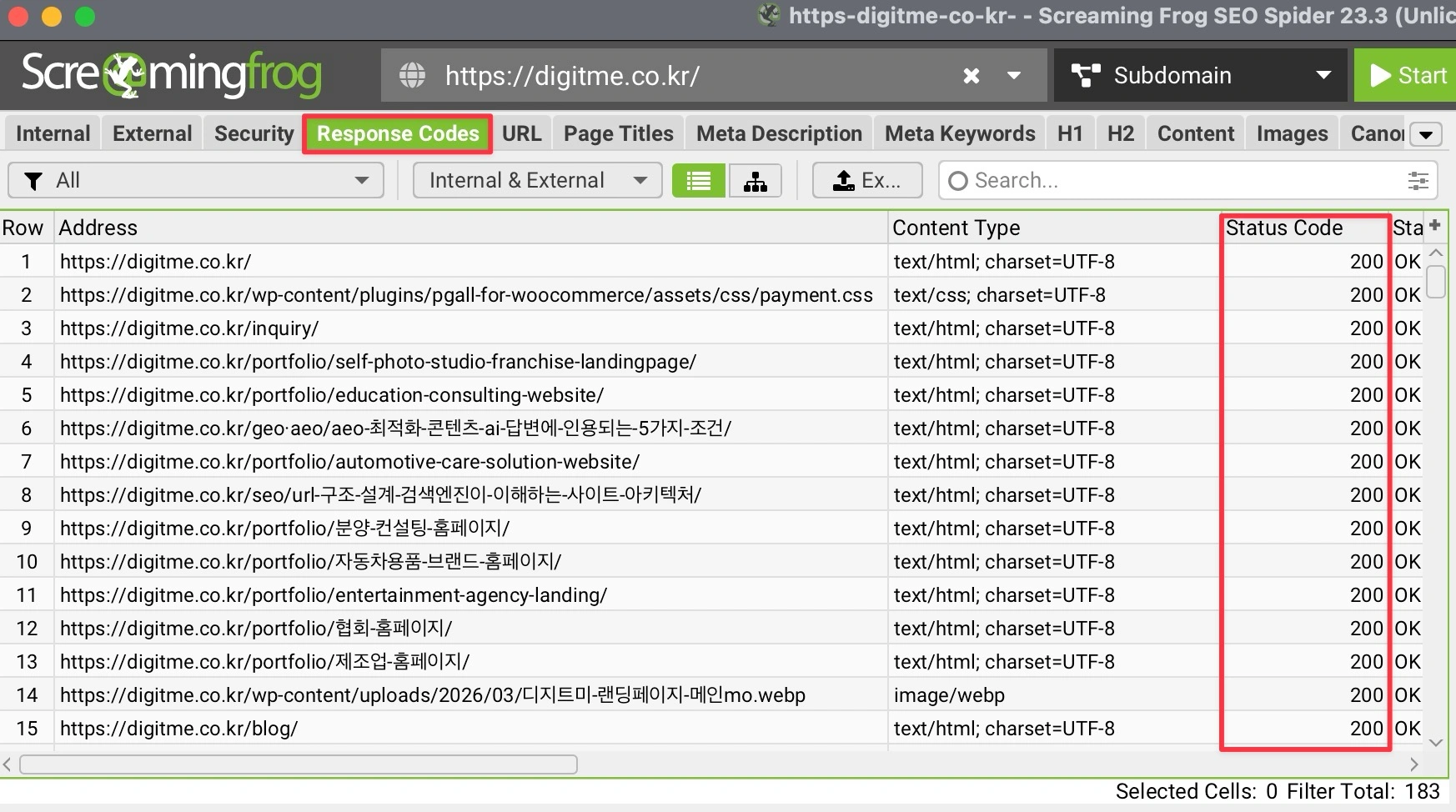
Task: Open the Subdomain crawl mode dropdown
Action: click(x=1200, y=76)
